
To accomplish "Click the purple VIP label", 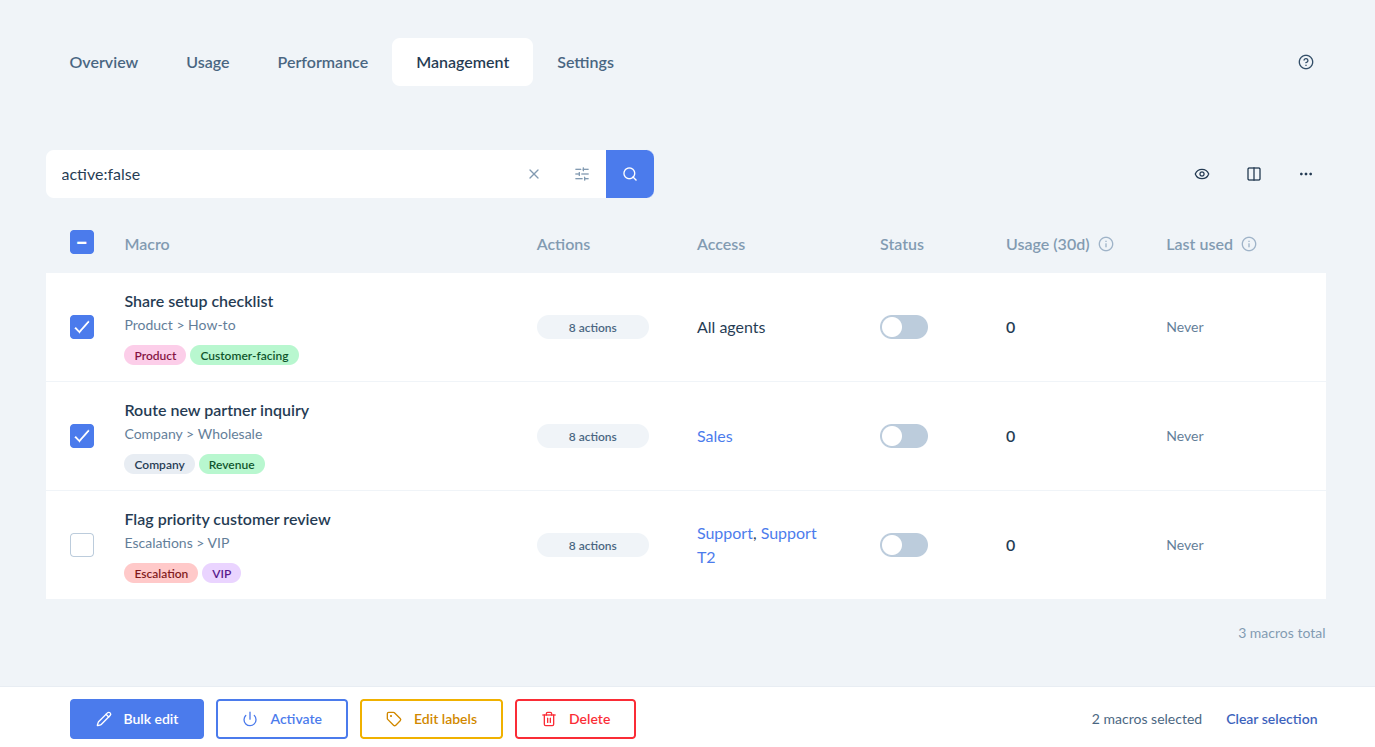I will (222, 573).
